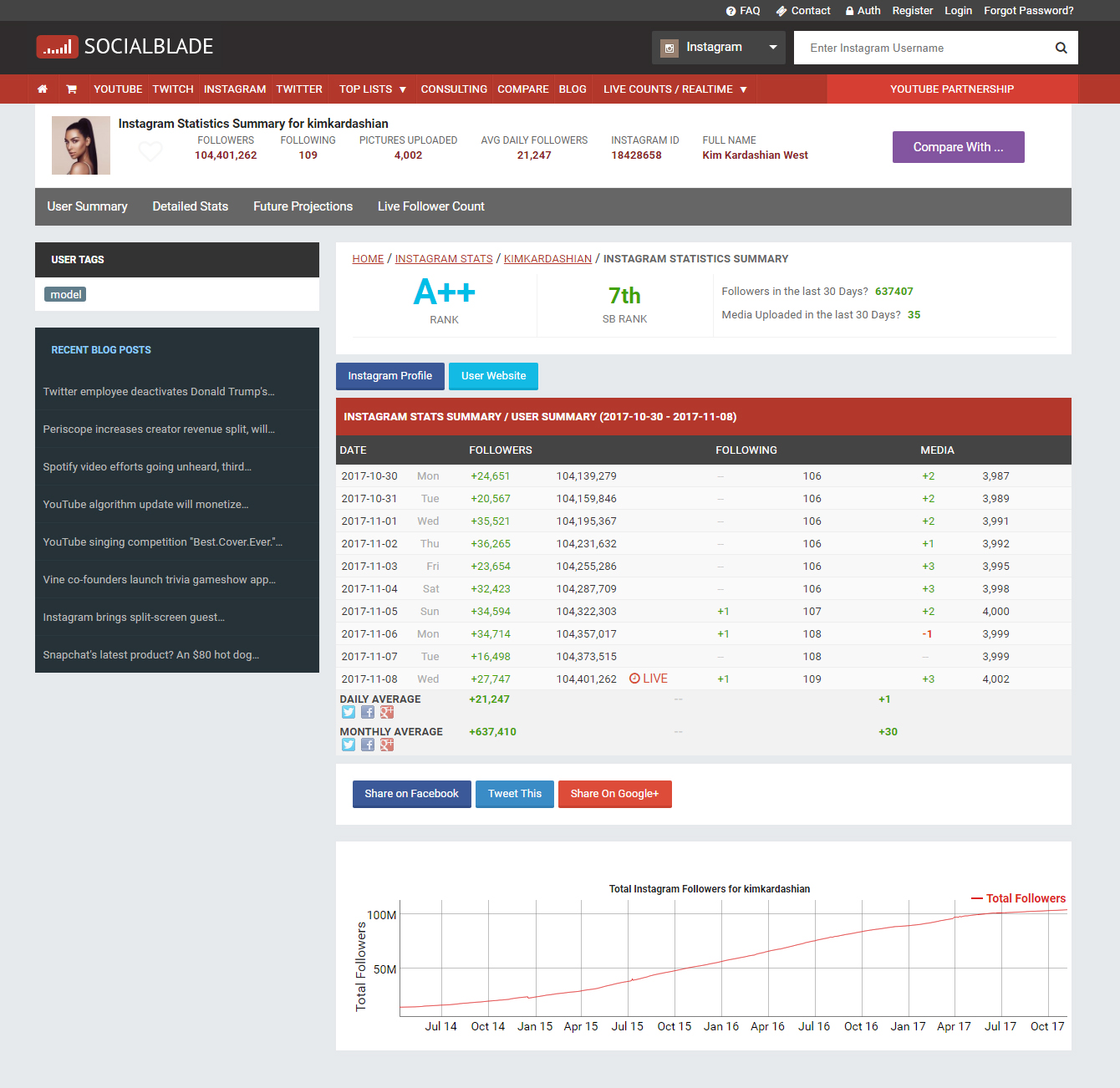1120x1088 pixels.
Task: Switch to Detailed Stats tab
Action: tap(190, 206)
